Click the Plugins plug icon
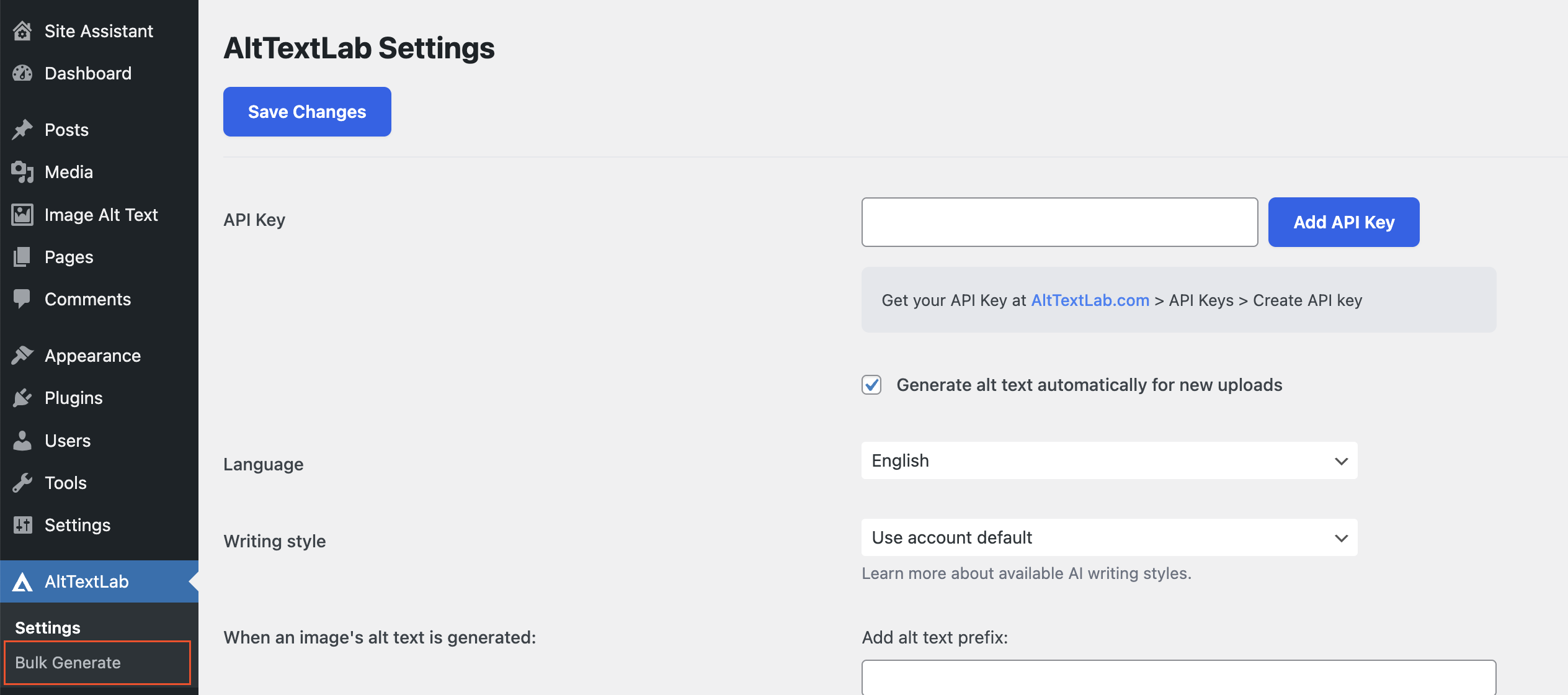The height and width of the screenshot is (695, 1568). tap(22, 398)
